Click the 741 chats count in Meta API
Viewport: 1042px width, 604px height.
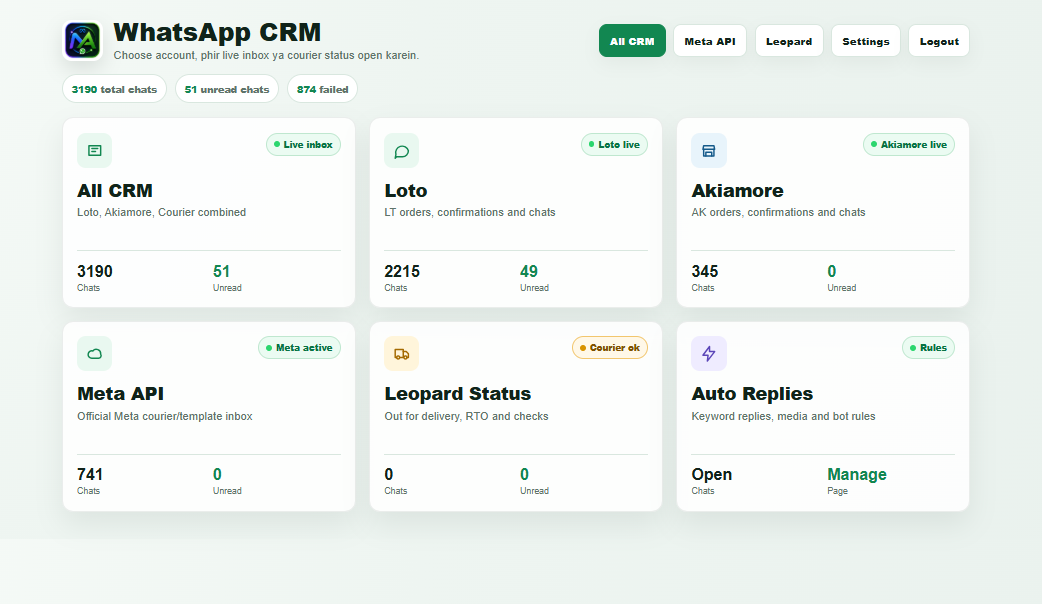pyautogui.click(x=90, y=474)
